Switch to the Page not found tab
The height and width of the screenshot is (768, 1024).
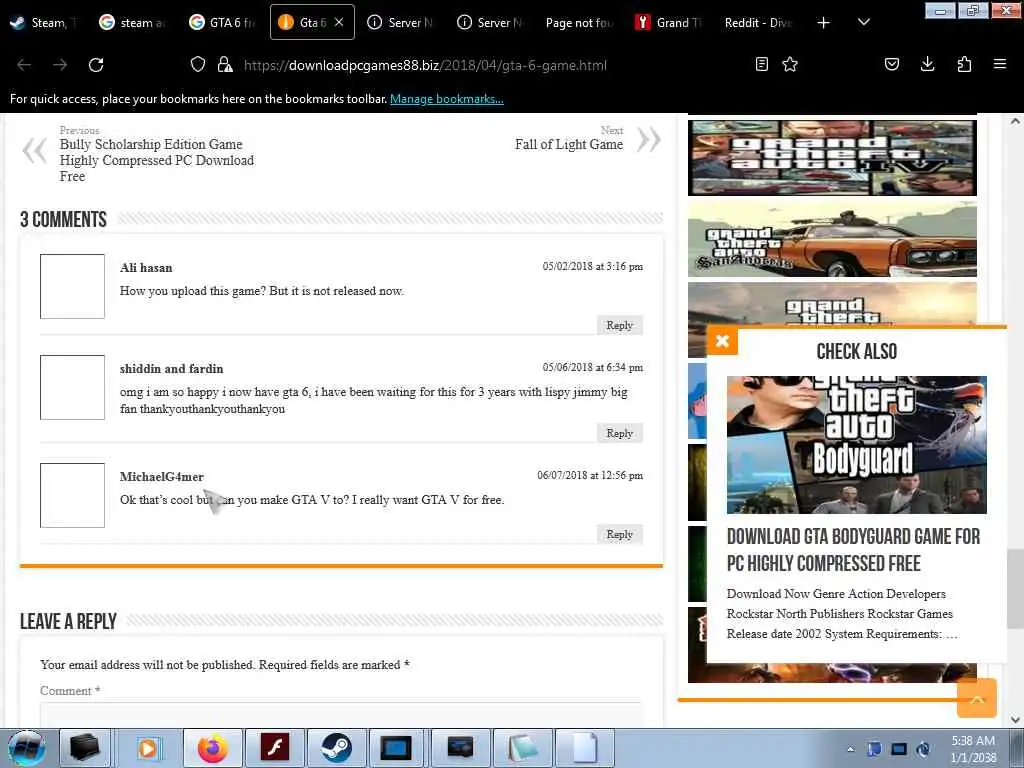[x=580, y=22]
